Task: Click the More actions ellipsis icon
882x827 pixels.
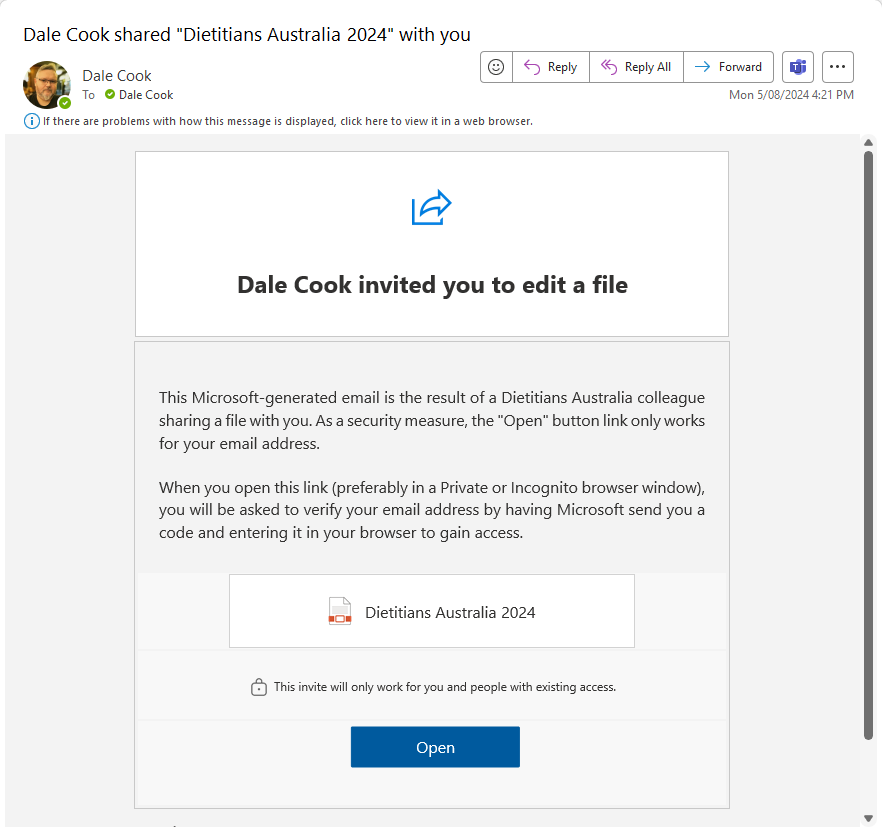Action: [837, 66]
